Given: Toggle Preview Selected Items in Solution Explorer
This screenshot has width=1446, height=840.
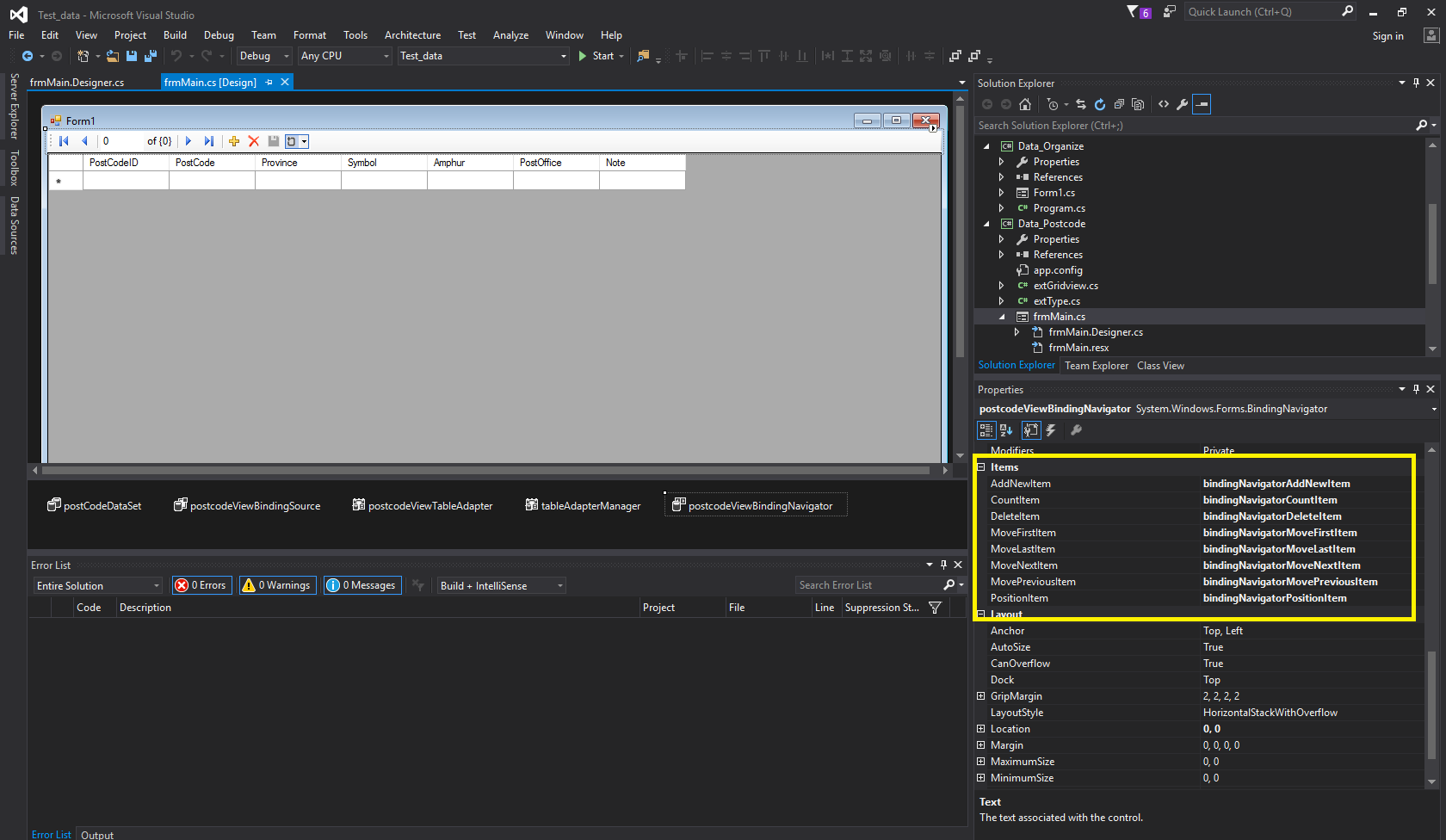Looking at the screenshot, I should click(x=1202, y=104).
